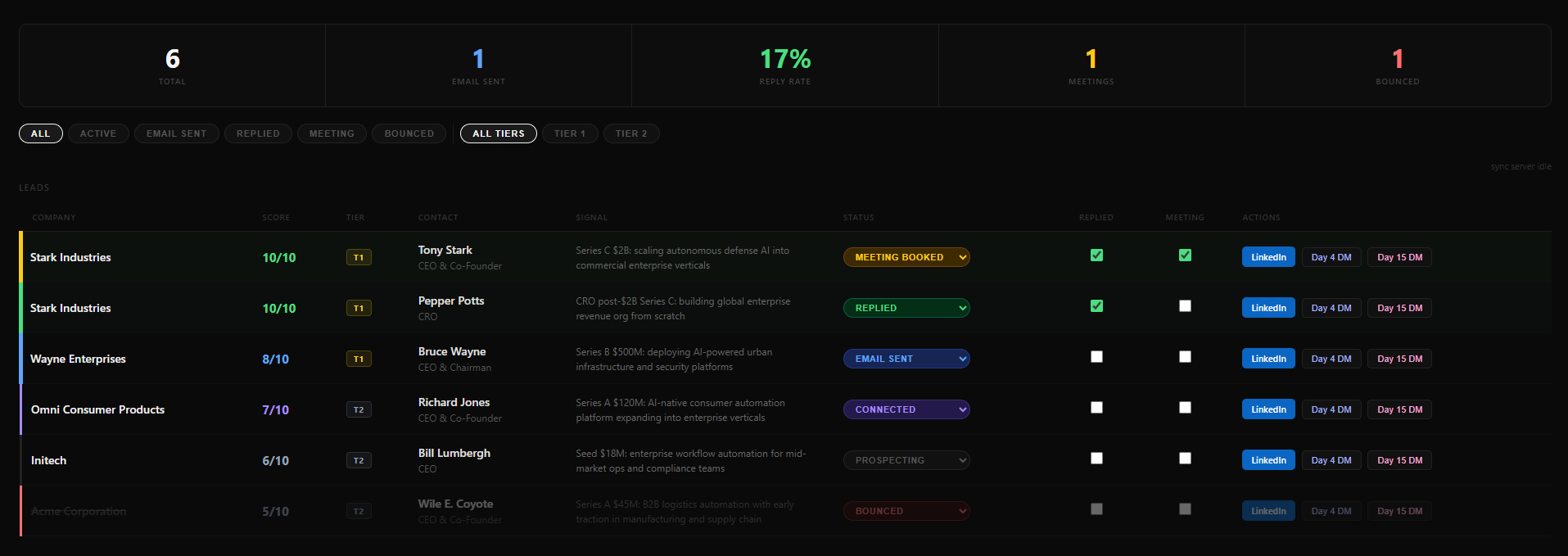The height and width of the screenshot is (556, 1568).
Task: Click Day 15 DM for Bill Lumbergh
Action: [x=1399, y=460]
